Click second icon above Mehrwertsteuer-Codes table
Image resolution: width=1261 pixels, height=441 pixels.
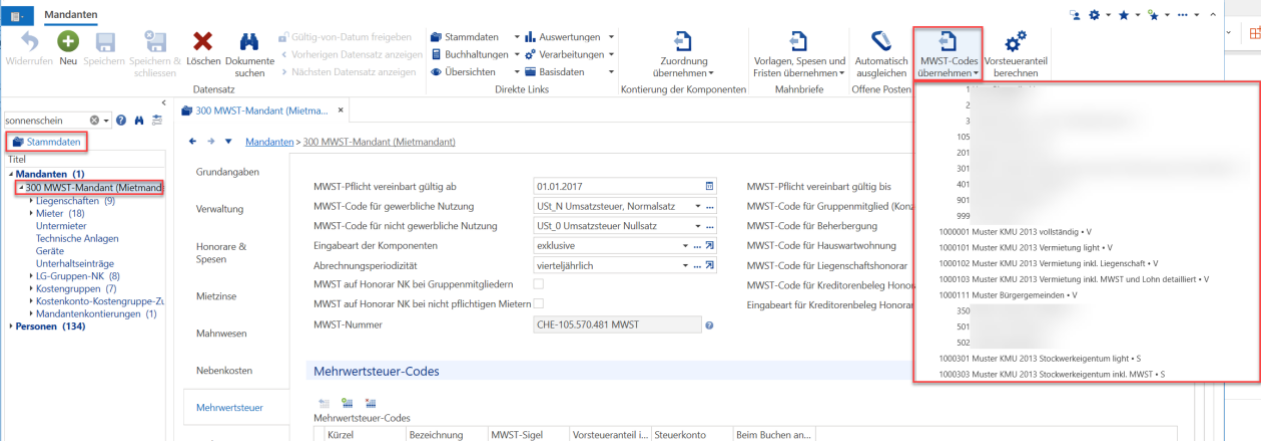pos(347,402)
